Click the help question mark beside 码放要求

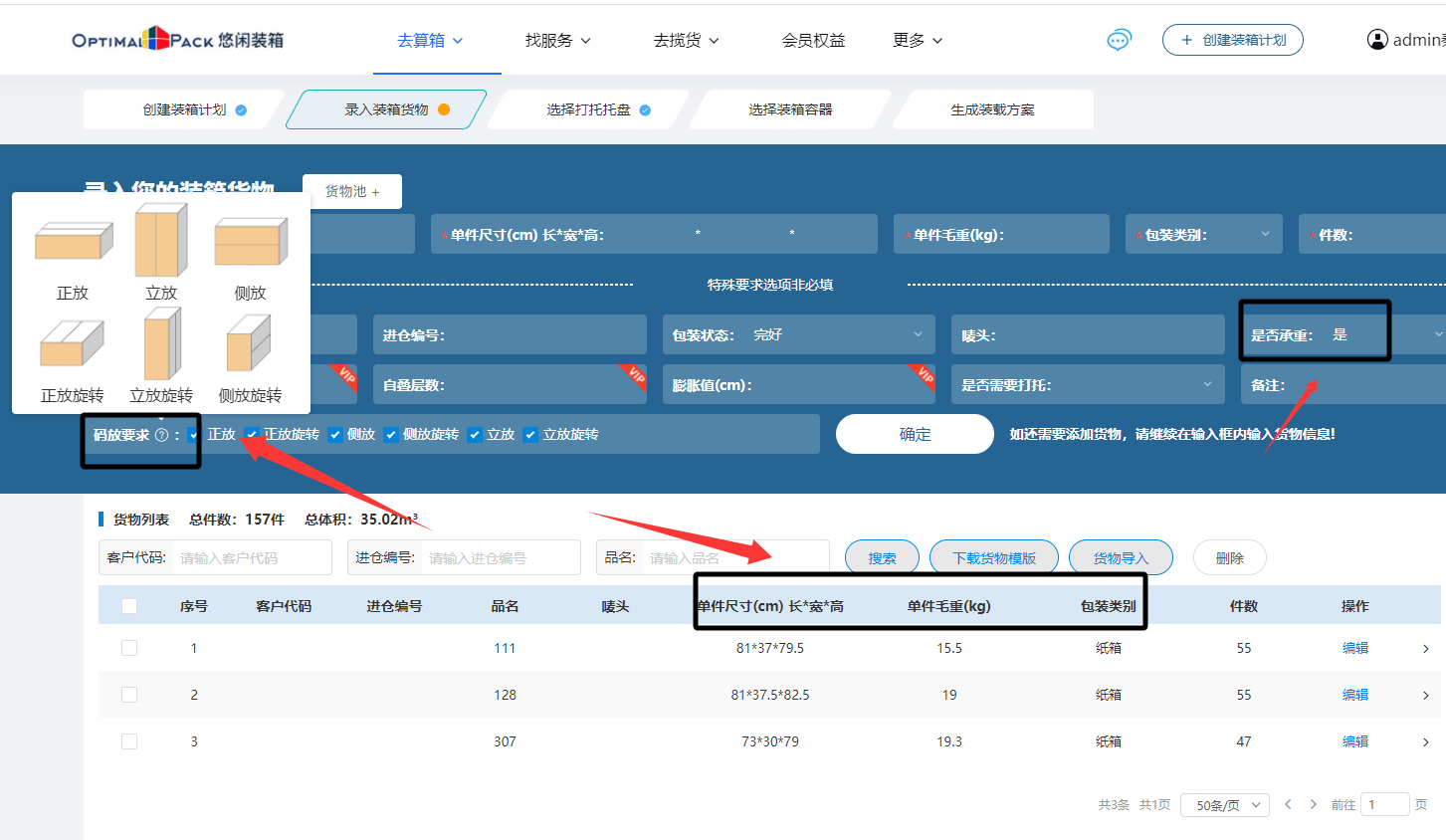(x=161, y=435)
